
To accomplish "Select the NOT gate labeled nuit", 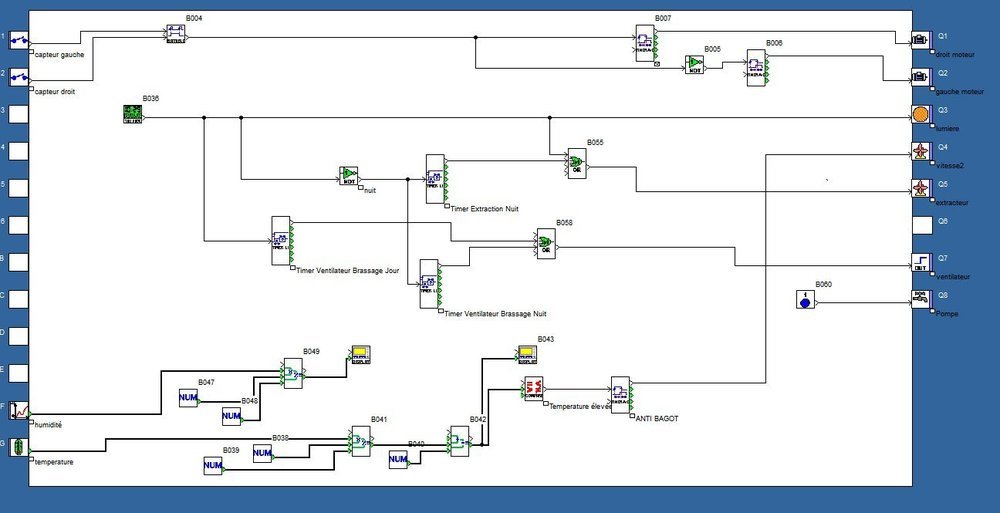I will coord(348,176).
